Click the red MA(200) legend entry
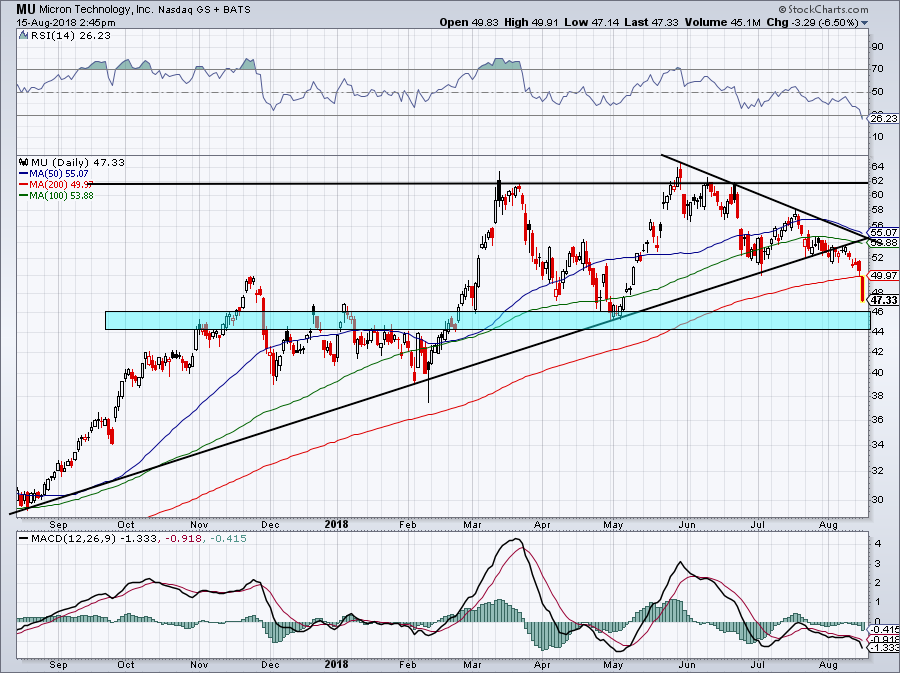 click(x=56, y=184)
